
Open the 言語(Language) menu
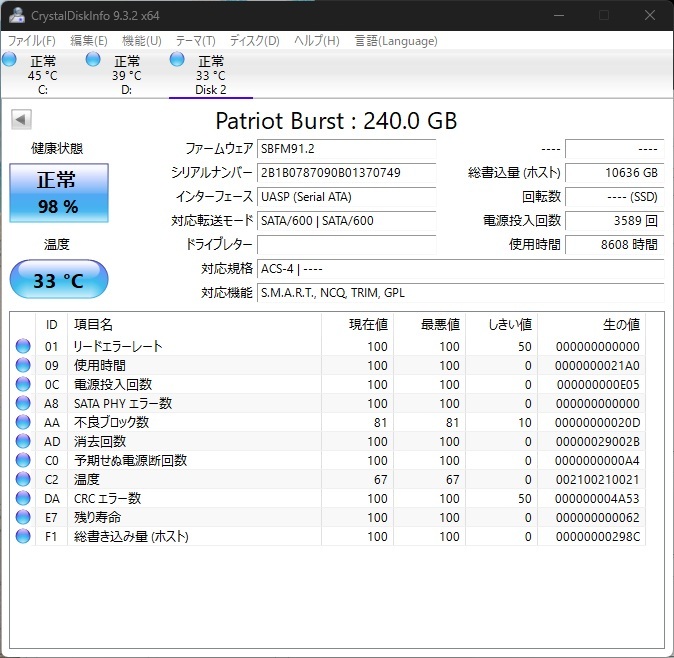[x=396, y=41]
